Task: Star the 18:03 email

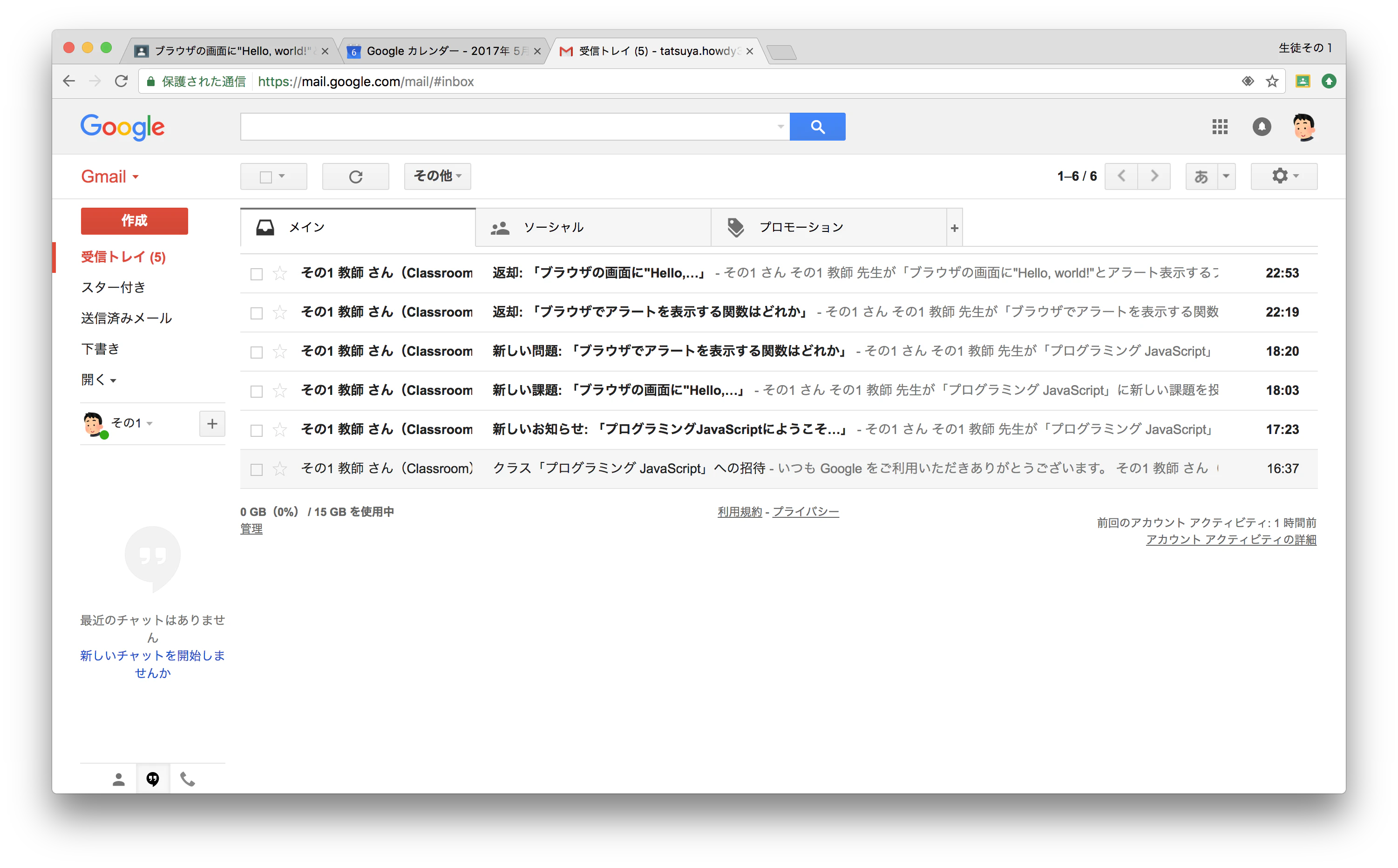Action: tap(279, 390)
